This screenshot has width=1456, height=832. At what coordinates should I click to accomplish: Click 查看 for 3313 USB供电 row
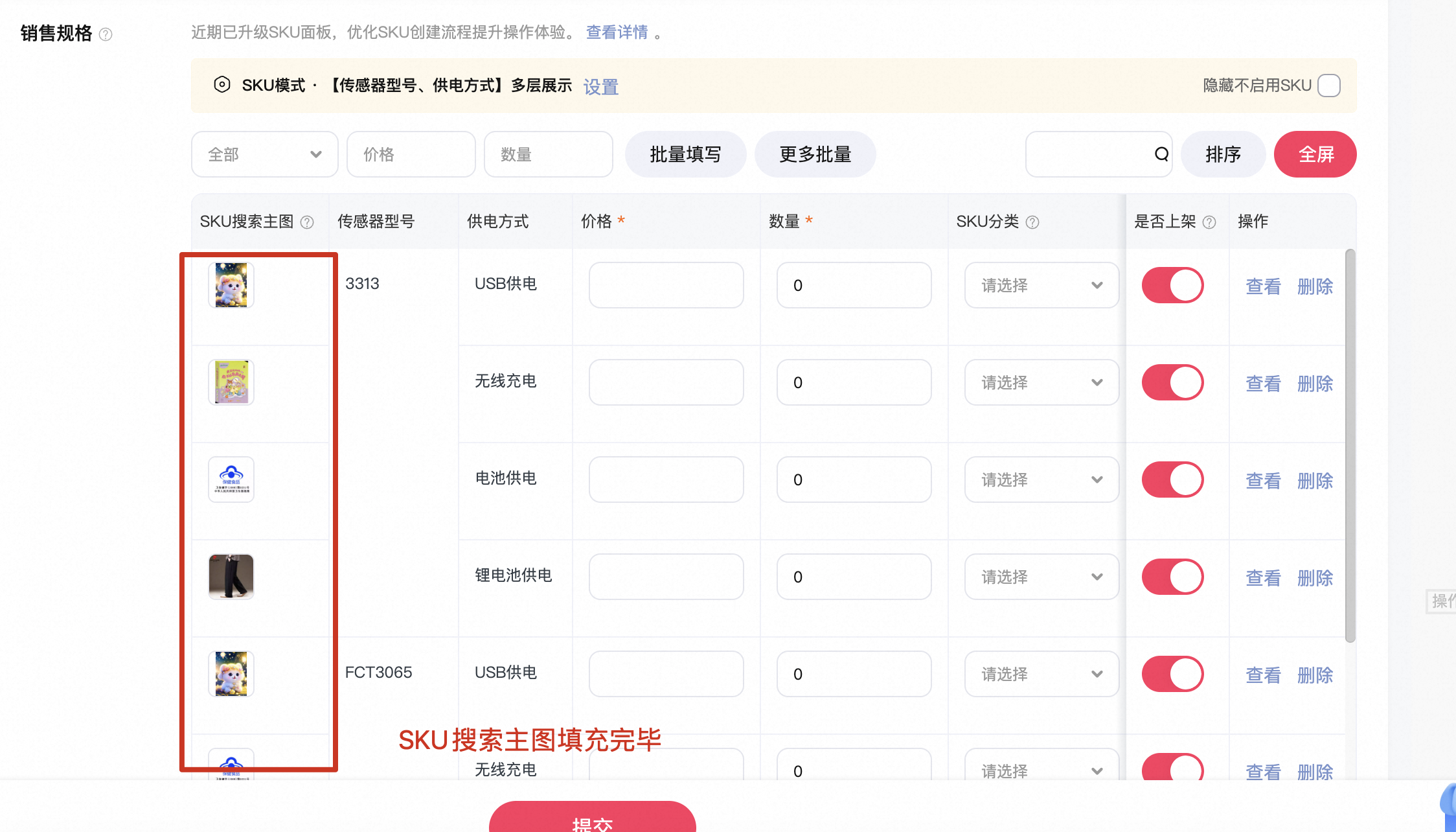[1264, 286]
